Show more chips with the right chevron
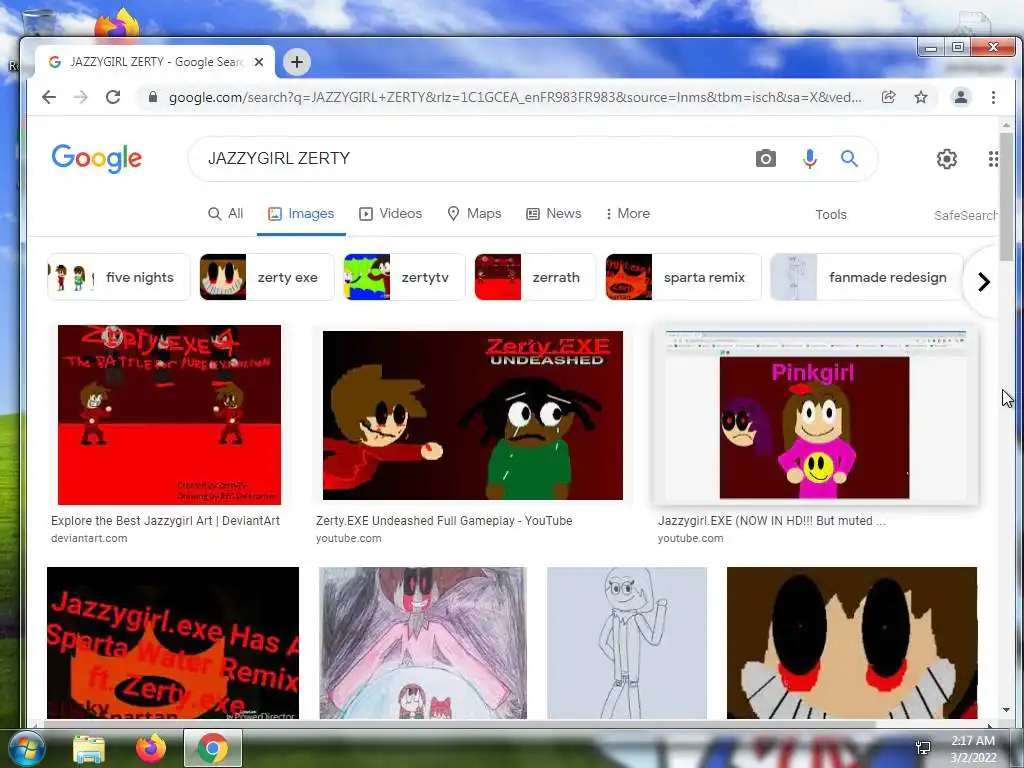This screenshot has width=1024, height=768. [x=984, y=281]
